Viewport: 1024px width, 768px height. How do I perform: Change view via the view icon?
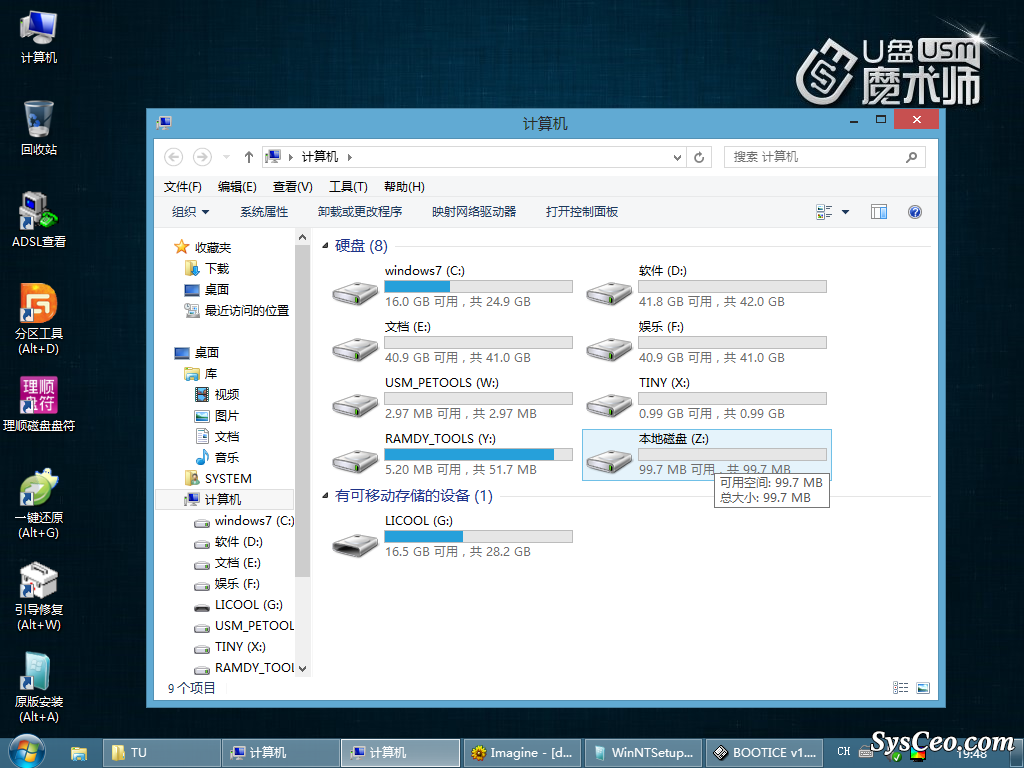click(x=824, y=212)
